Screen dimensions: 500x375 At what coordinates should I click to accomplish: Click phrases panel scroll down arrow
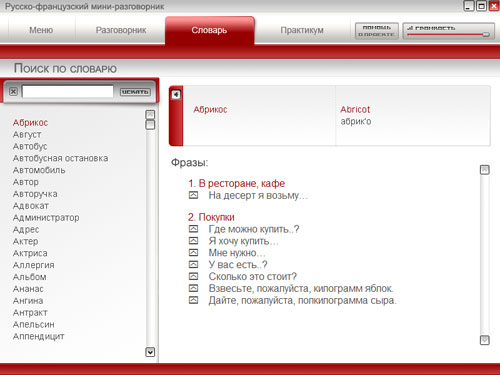[x=485, y=340]
